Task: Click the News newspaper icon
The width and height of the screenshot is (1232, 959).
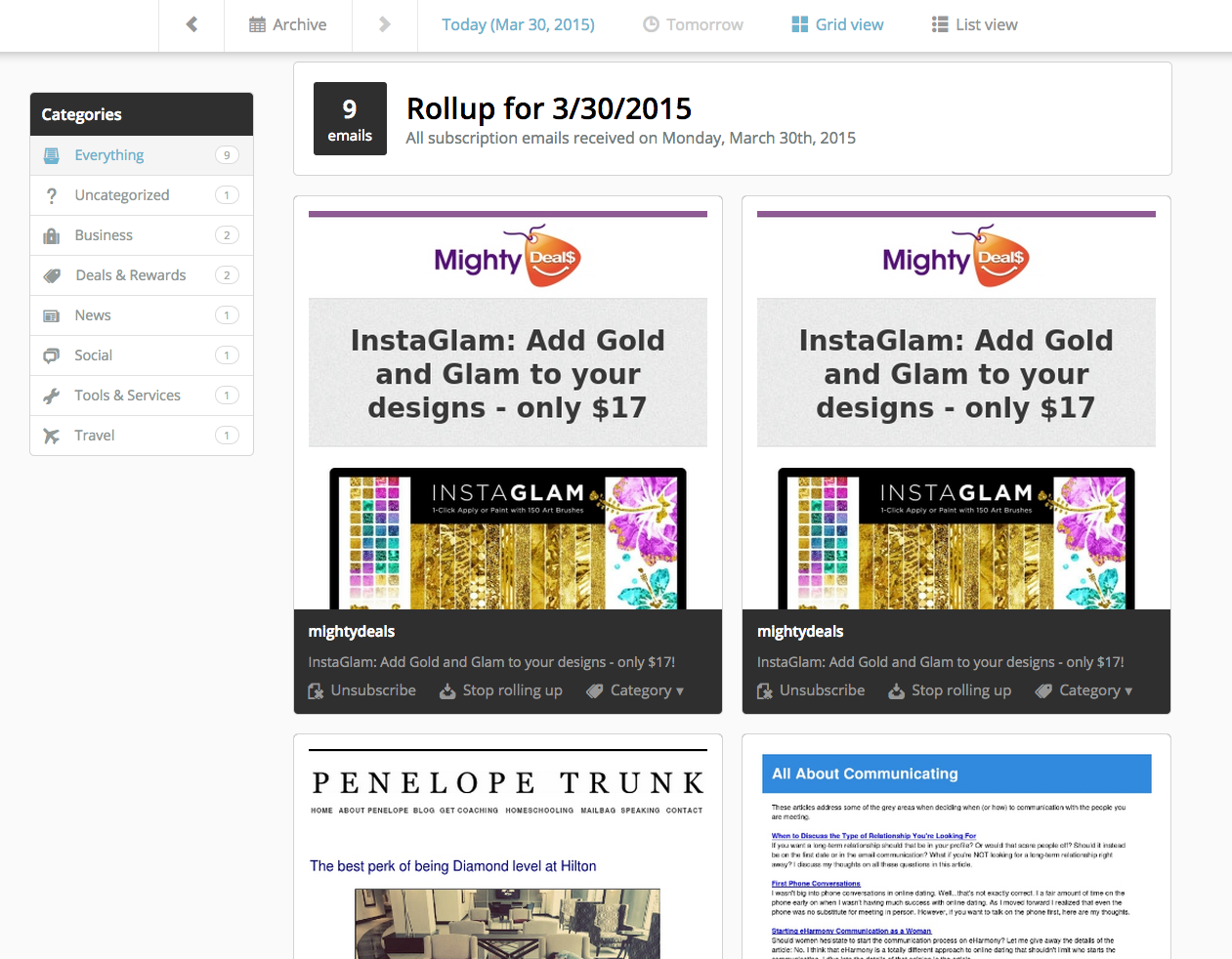Action: 52,315
